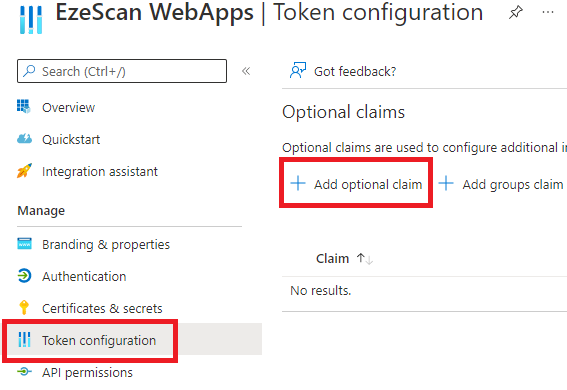
Task: Sort by the Claim column header
Action: tap(332, 259)
